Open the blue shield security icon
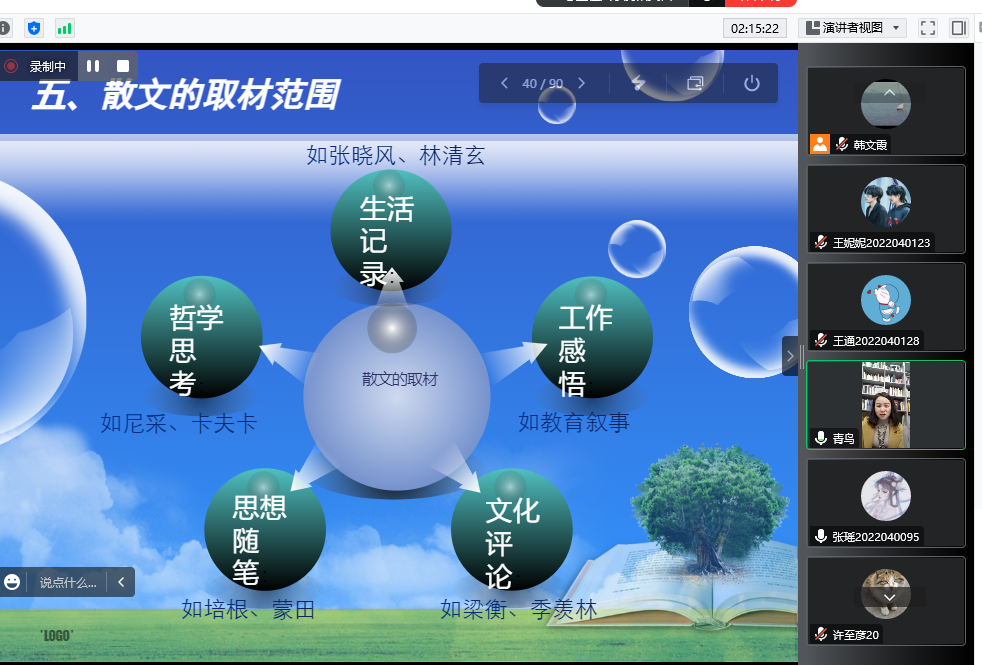The image size is (982, 665). [34, 28]
